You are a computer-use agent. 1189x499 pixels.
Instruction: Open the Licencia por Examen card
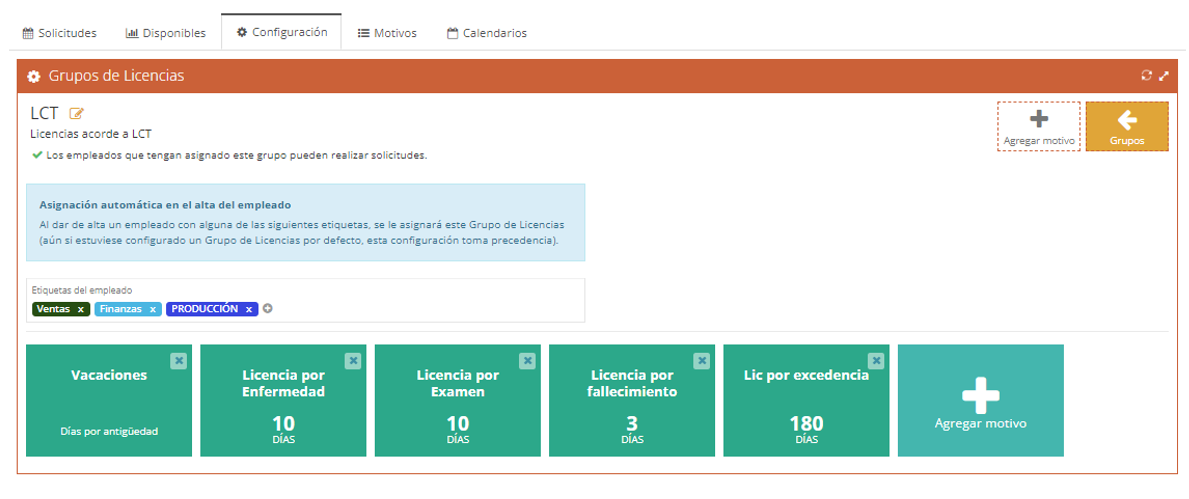pyautogui.click(x=457, y=400)
